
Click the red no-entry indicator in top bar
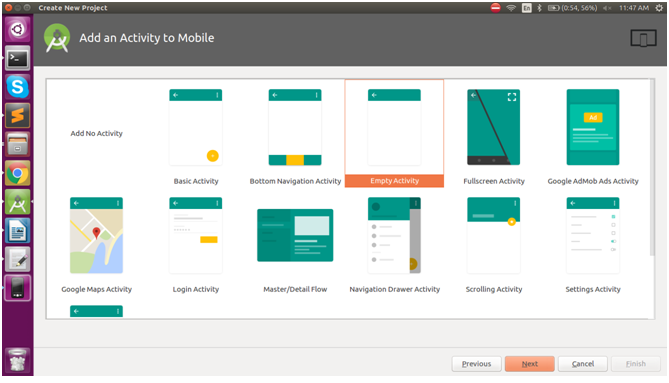495,8
